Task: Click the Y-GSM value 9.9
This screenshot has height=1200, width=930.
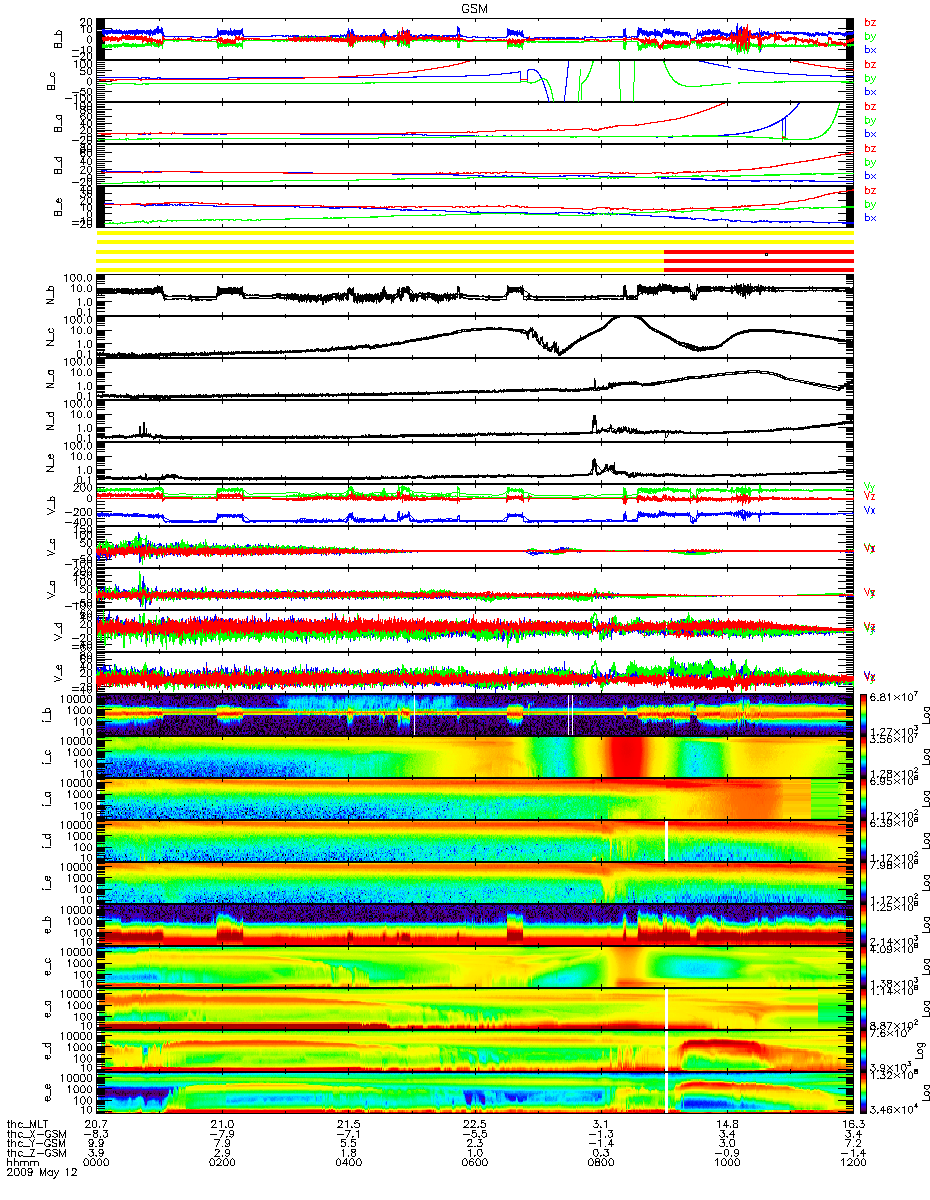Action: click(x=96, y=1145)
